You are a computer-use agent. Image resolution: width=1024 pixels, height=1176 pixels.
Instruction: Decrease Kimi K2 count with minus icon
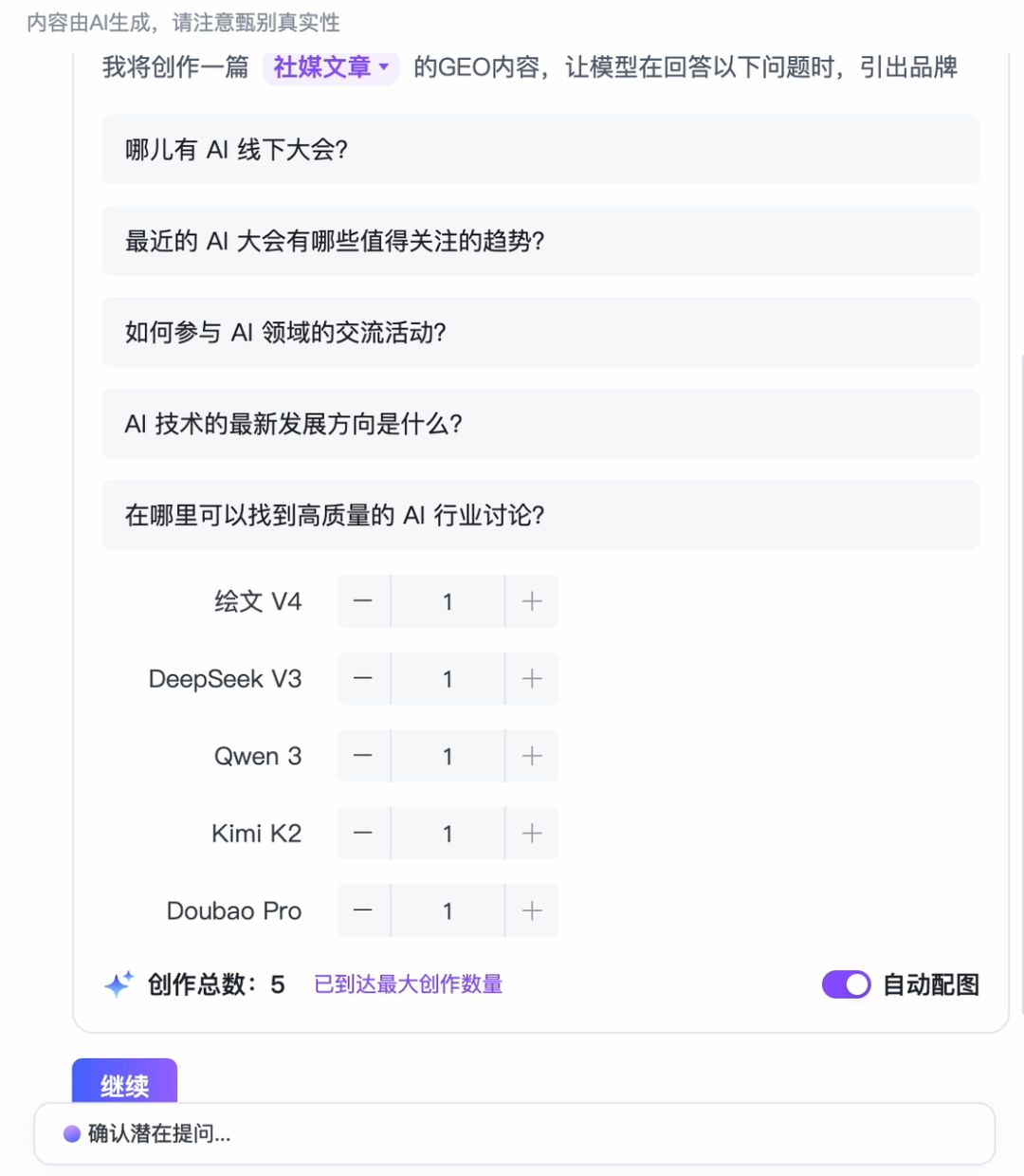pos(363,834)
